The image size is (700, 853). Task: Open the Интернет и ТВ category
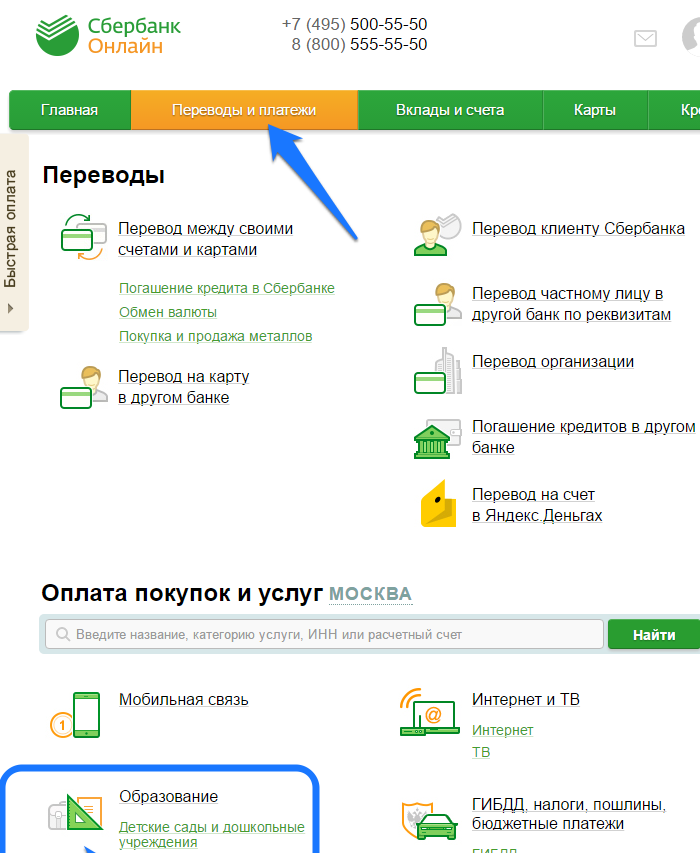pos(525,699)
